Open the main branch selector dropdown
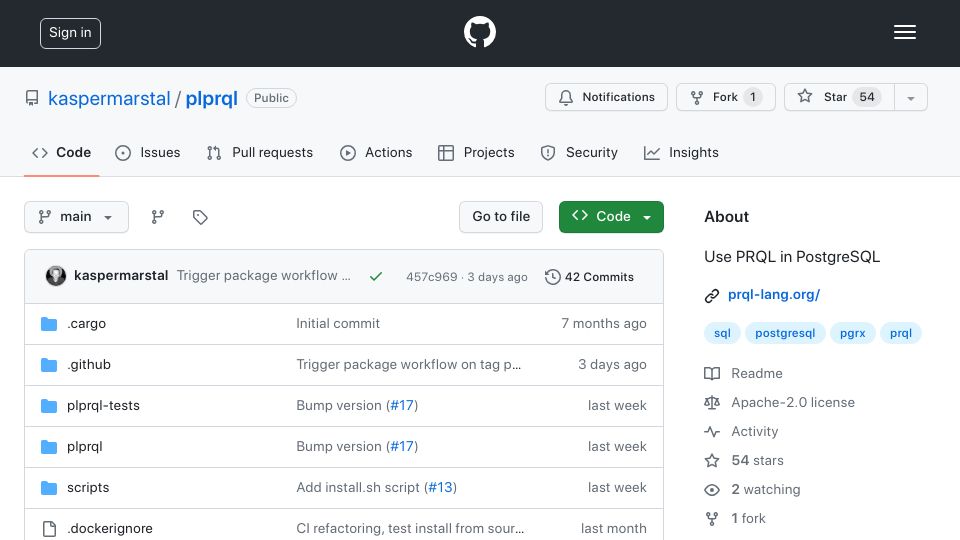Image resolution: width=960 pixels, height=540 pixels. pyautogui.click(x=77, y=217)
